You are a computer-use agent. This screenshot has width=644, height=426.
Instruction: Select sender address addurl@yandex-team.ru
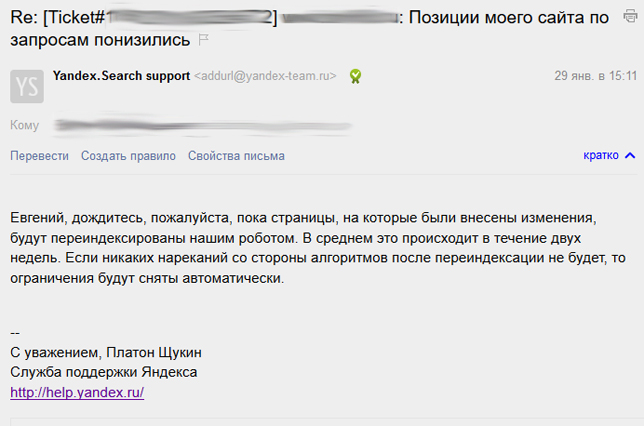[x=265, y=76]
